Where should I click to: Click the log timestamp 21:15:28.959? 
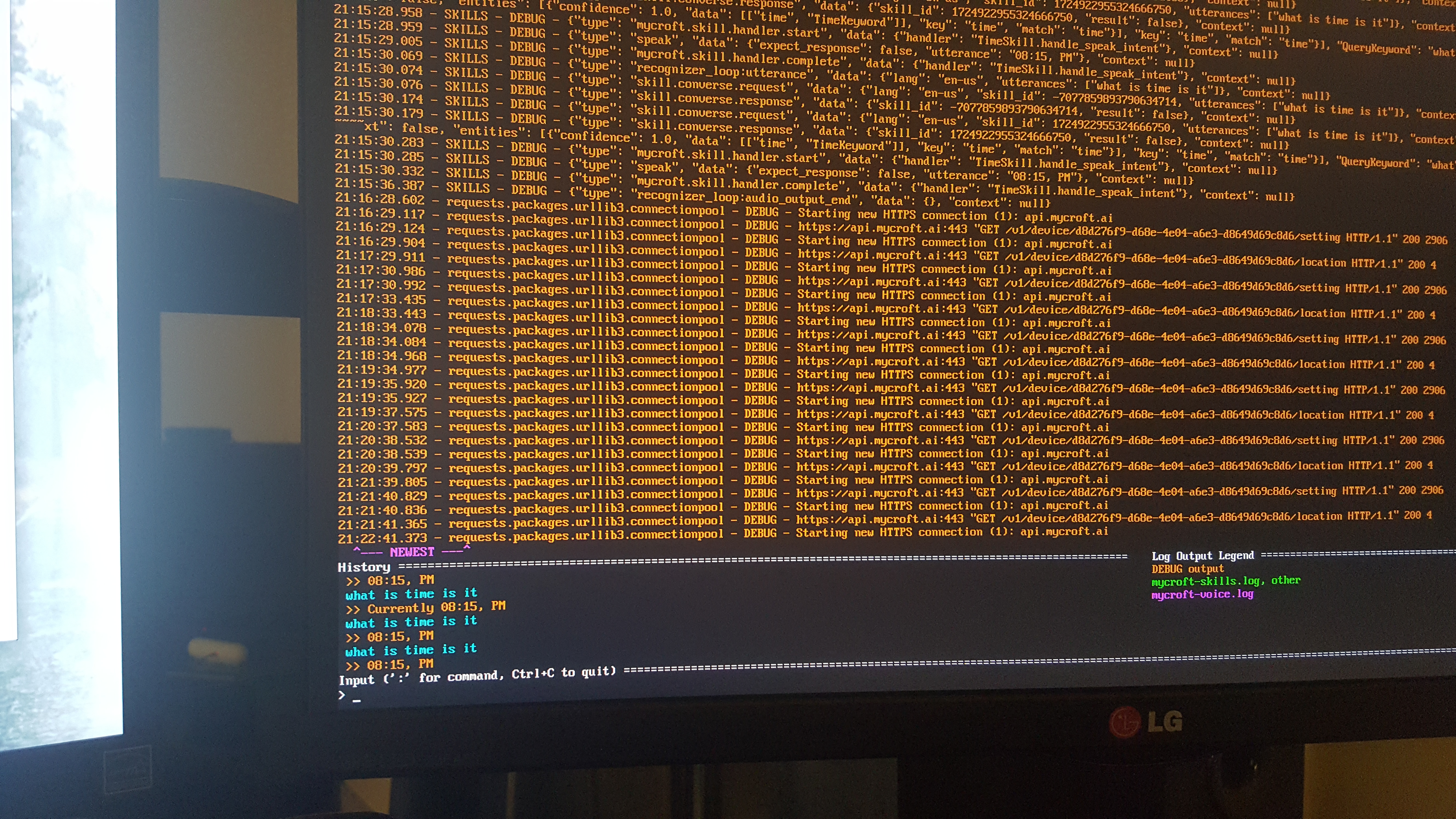click(x=378, y=25)
